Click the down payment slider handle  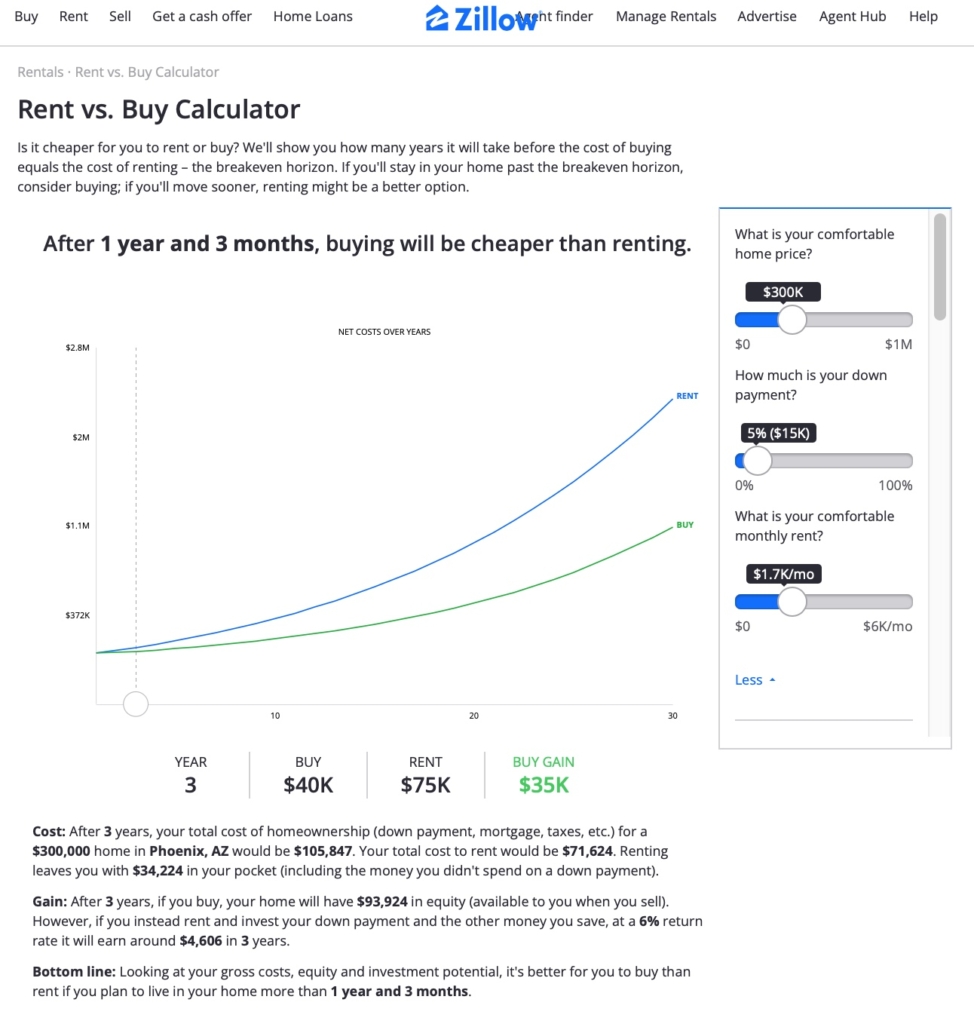(758, 461)
